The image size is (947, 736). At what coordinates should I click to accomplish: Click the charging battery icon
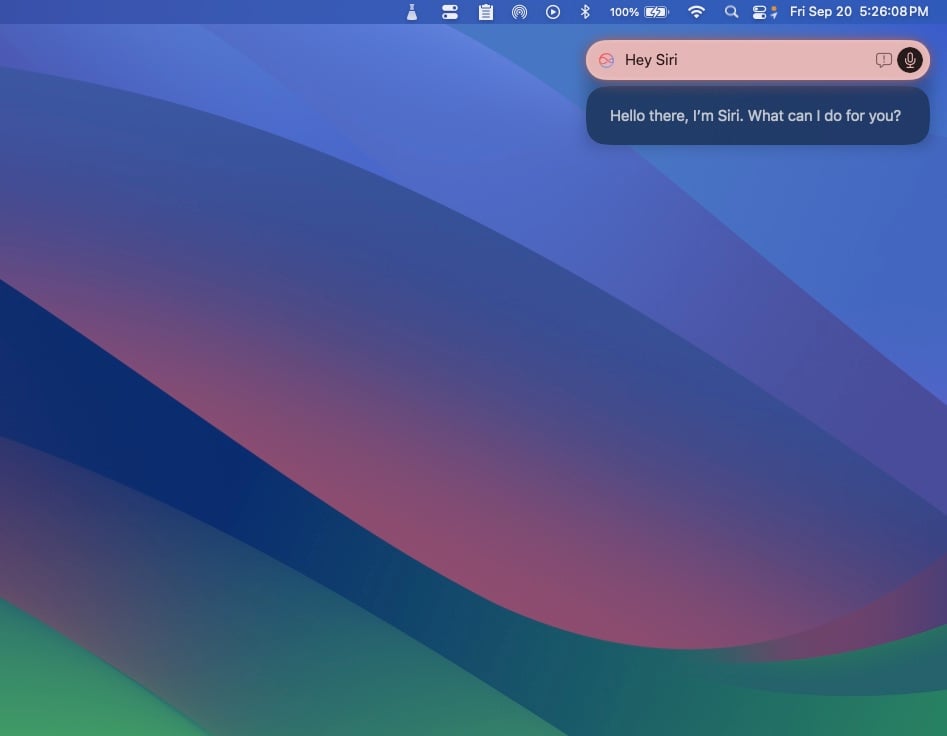[656, 12]
